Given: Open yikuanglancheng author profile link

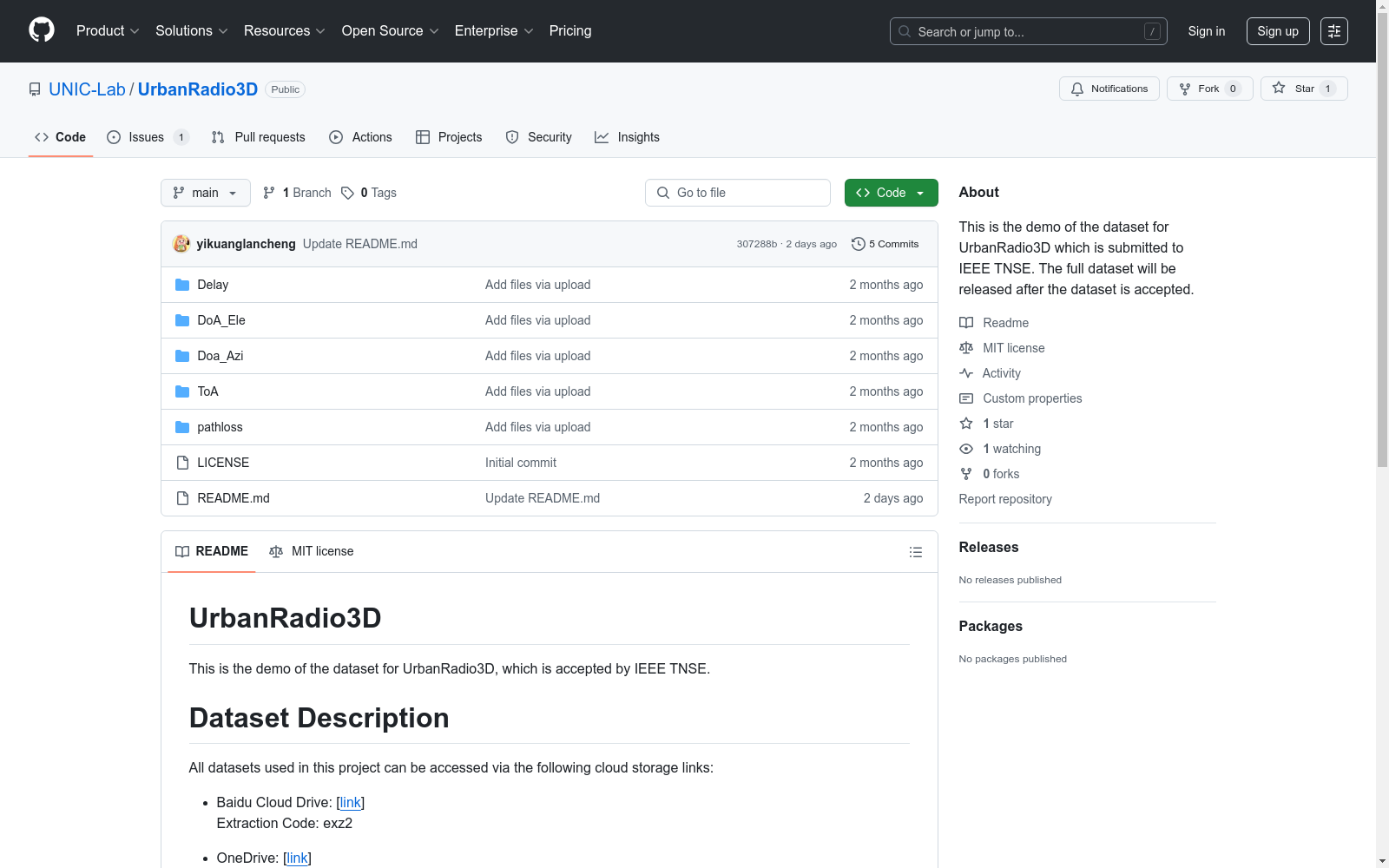Looking at the screenshot, I should [x=246, y=244].
